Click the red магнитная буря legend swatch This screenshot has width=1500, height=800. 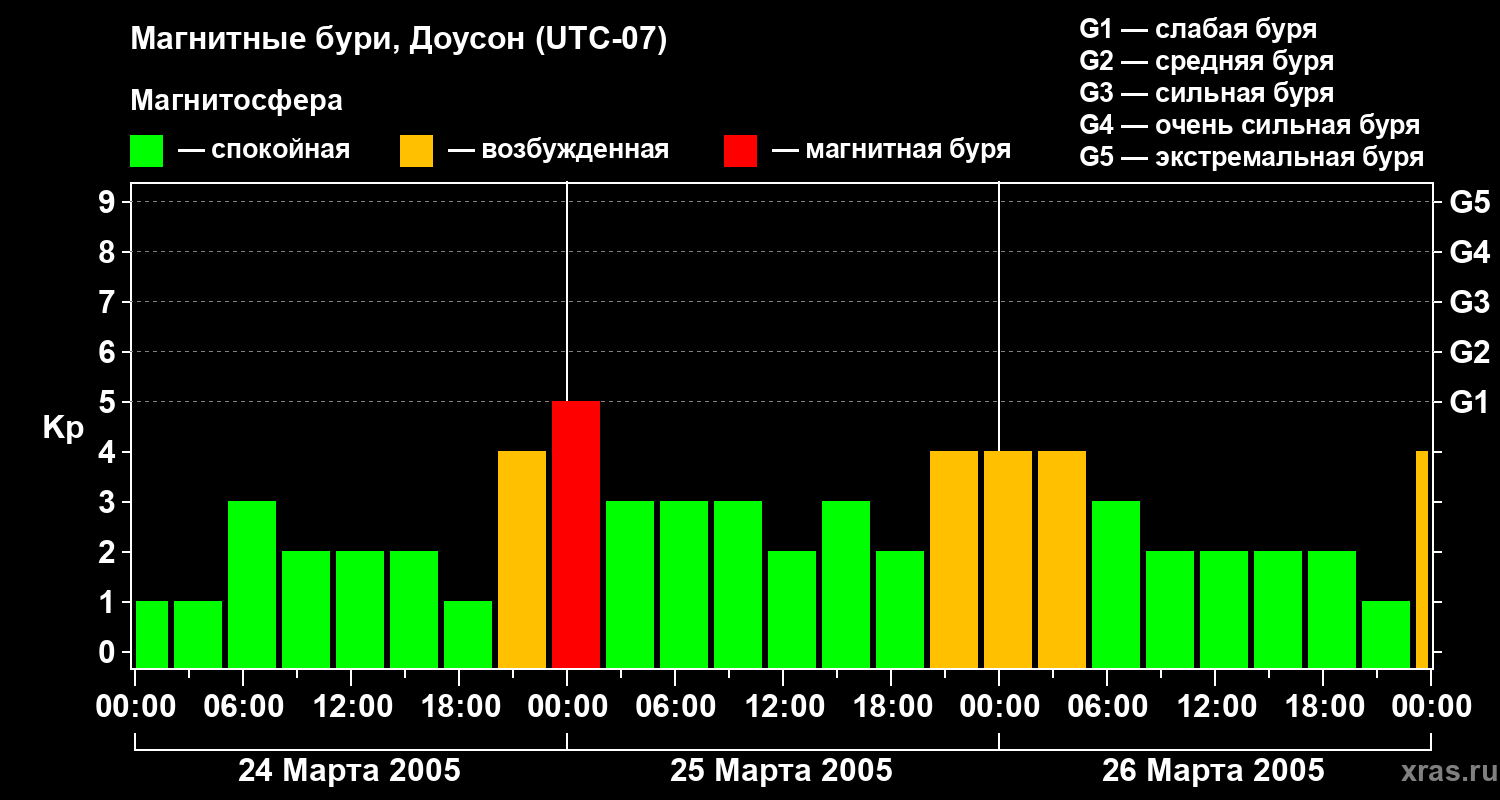coord(740,151)
